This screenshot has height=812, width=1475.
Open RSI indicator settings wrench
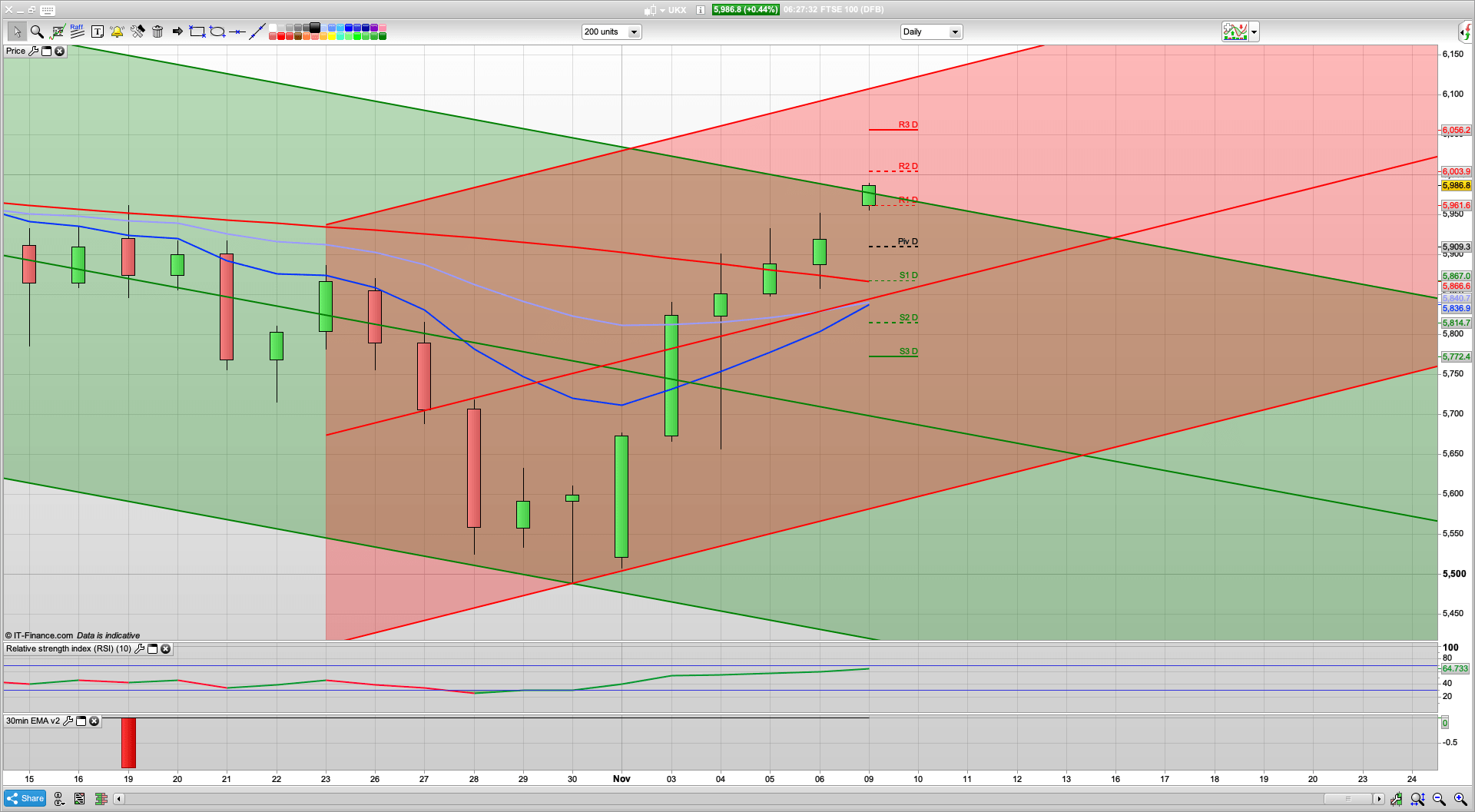[x=140, y=648]
